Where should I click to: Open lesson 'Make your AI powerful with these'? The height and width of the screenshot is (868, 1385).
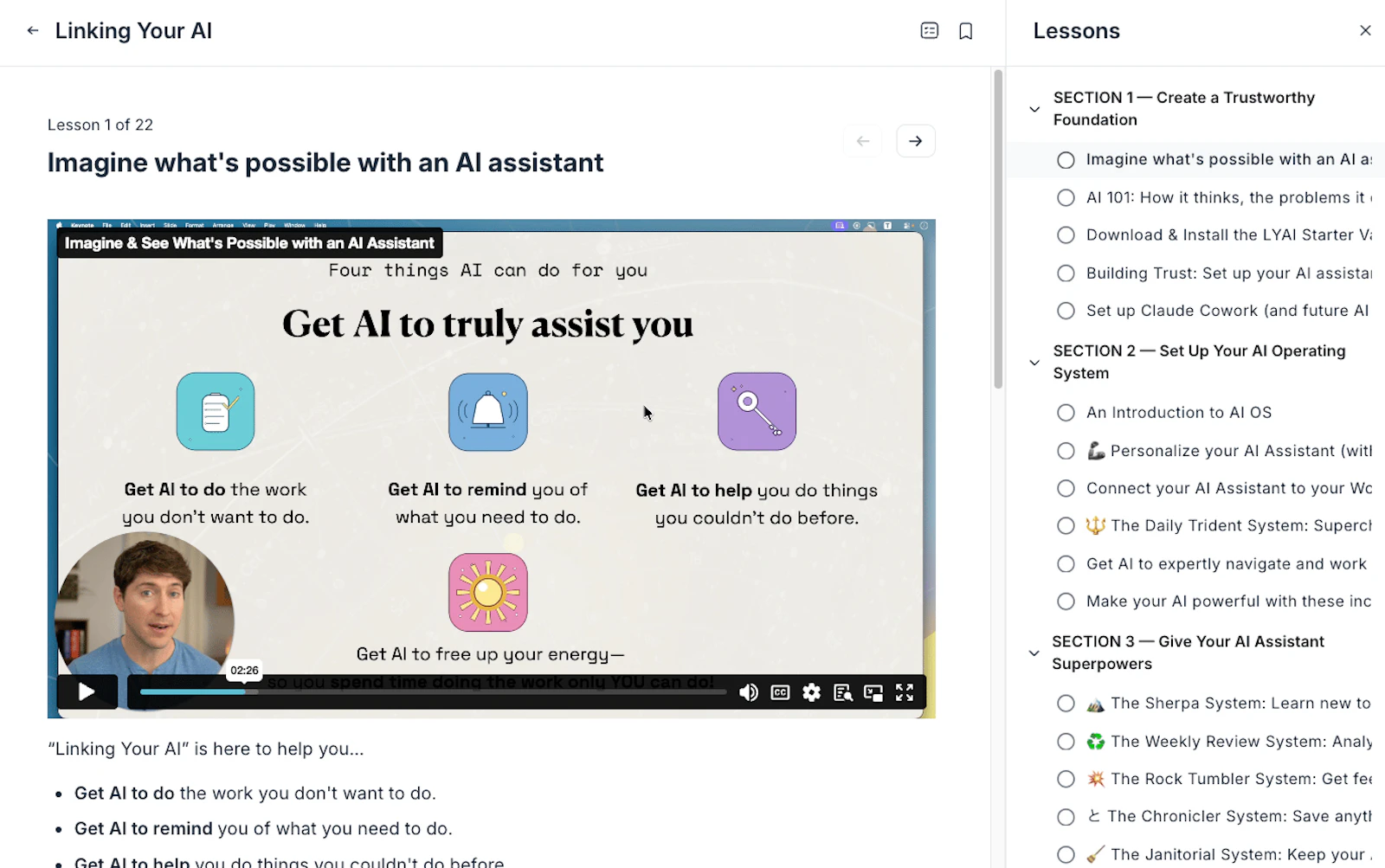click(x=1228, y=601)
